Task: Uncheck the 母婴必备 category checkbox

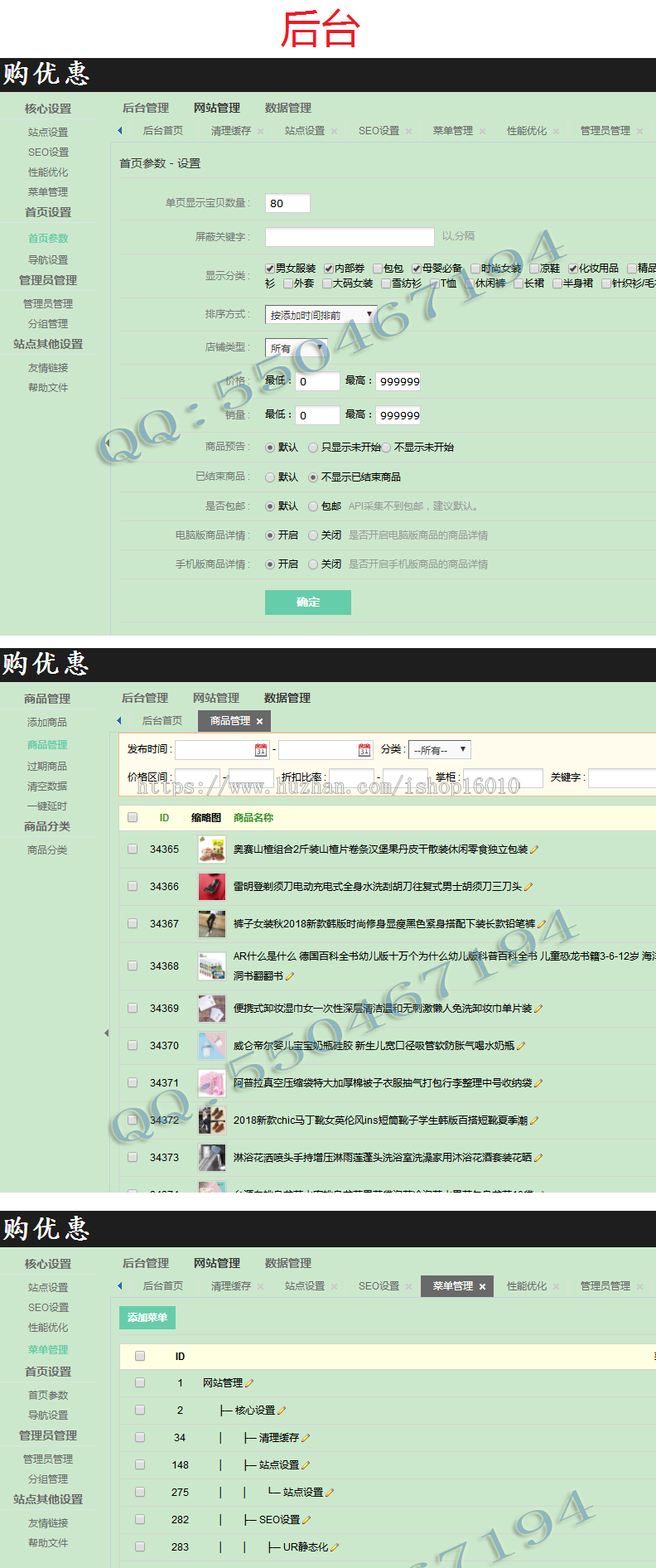Action: click(417, 269)
